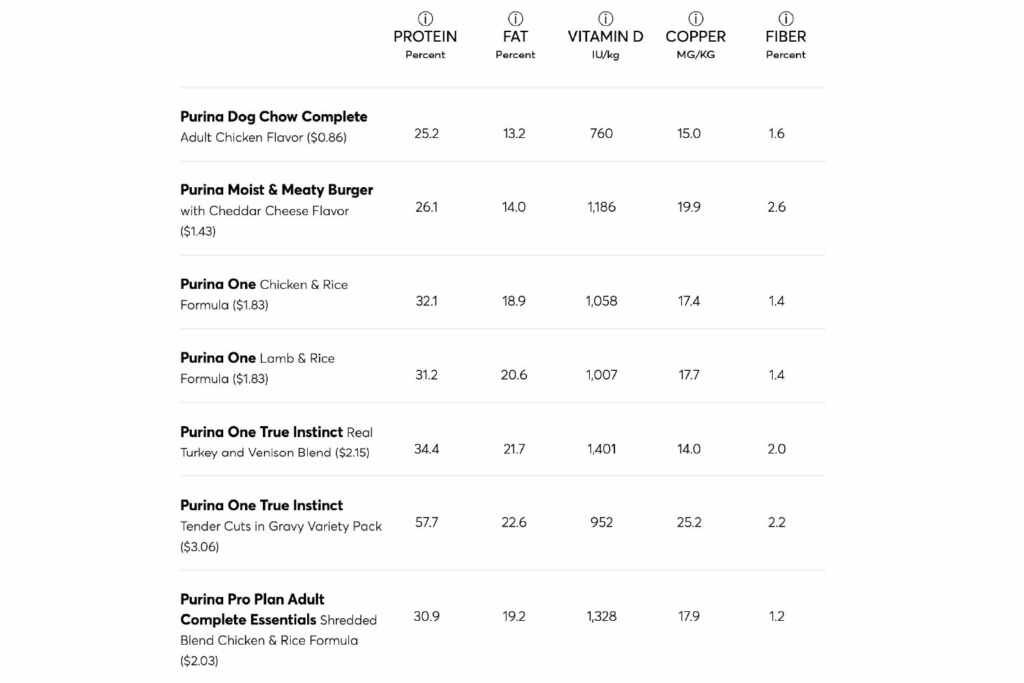Click the VITAMIN D column header
Image resolution: width=1024 pixels, height=683 pixels.
pyautogui.click(x=605, y=37)
